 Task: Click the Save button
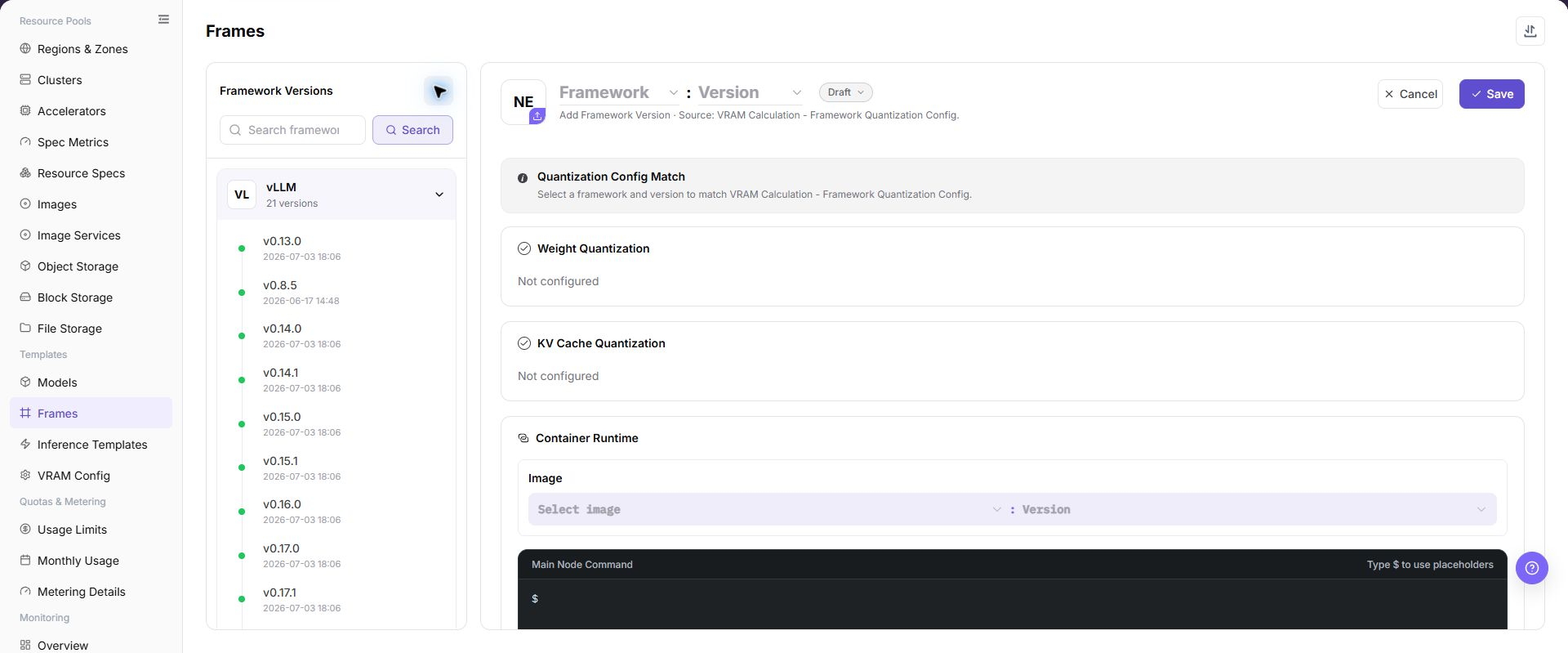click(1491, 94)
